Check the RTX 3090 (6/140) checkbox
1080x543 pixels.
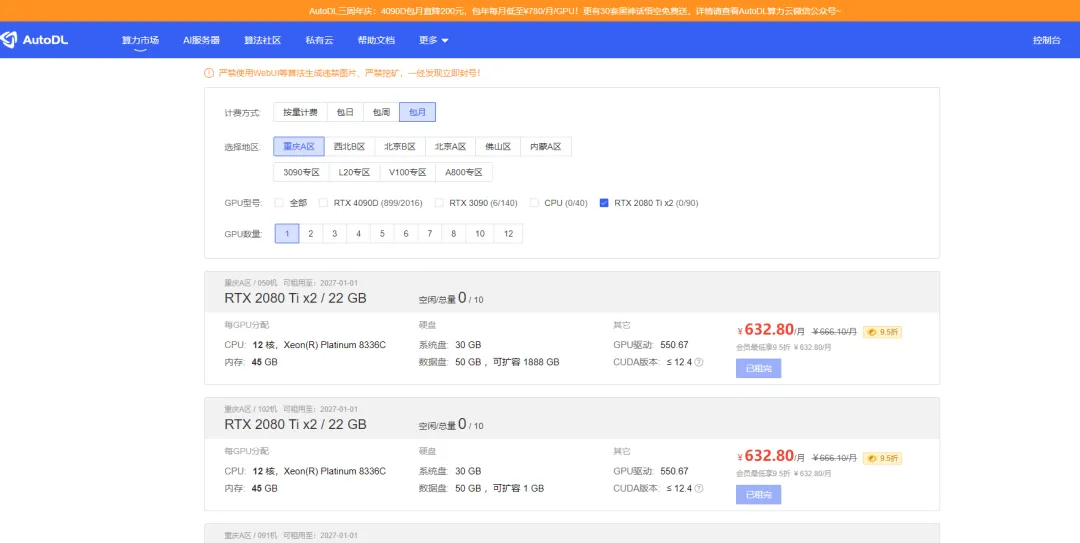[439, 203]
